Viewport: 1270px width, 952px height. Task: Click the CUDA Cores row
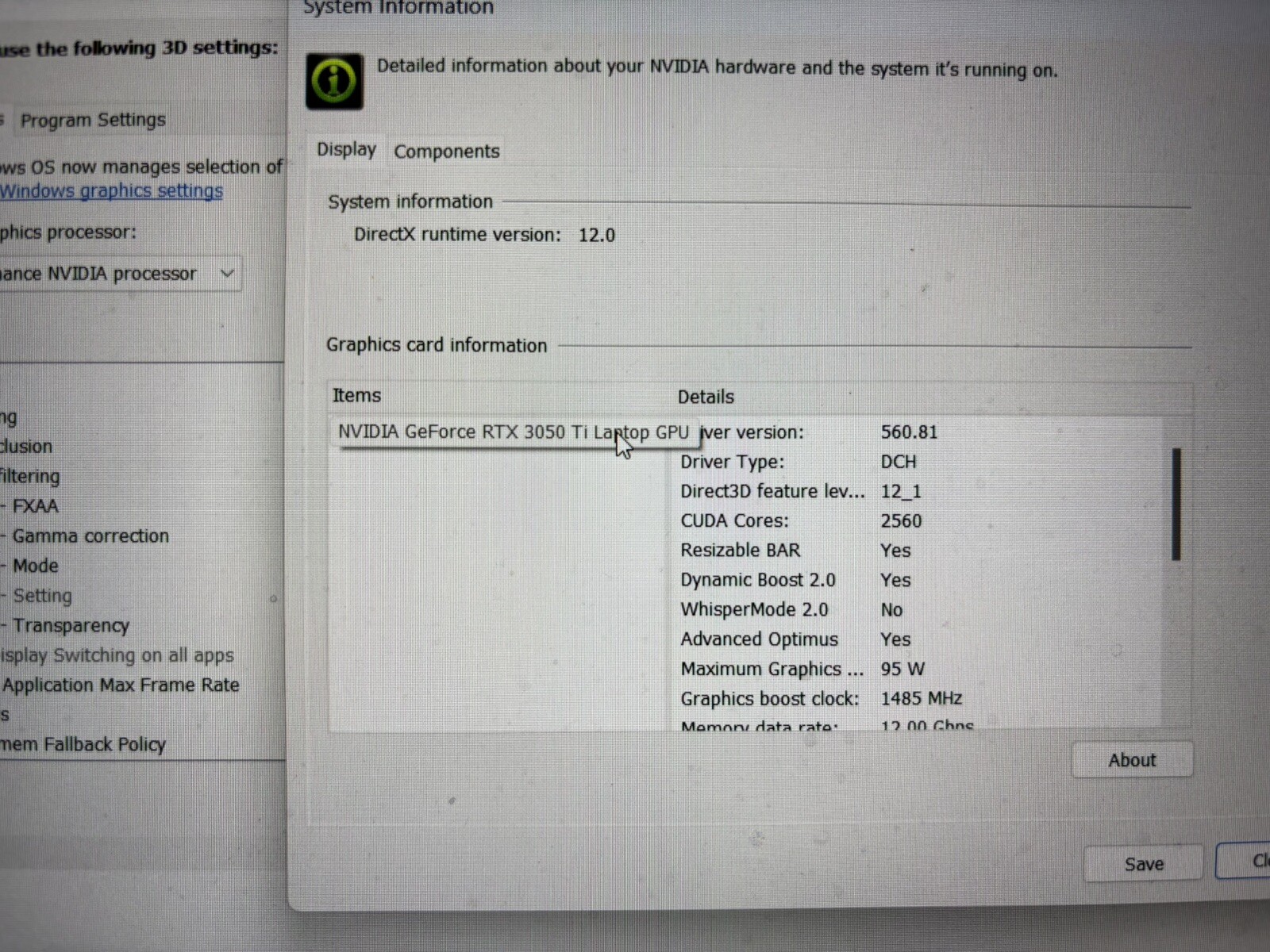(x=801, y=521)
